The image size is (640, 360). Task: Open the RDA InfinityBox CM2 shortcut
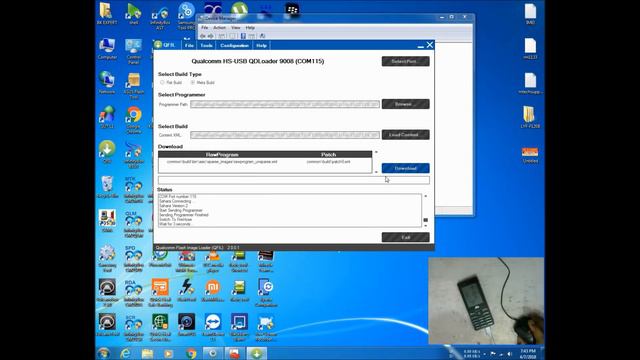133,293
